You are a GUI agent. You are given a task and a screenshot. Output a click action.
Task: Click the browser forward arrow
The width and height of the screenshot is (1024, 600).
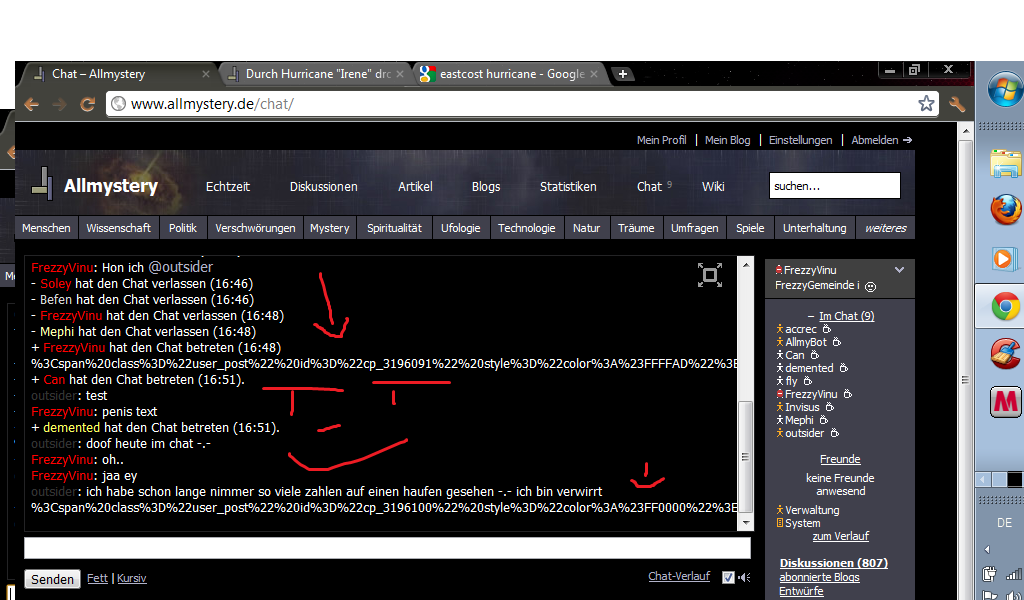click(x=59, y=104)
